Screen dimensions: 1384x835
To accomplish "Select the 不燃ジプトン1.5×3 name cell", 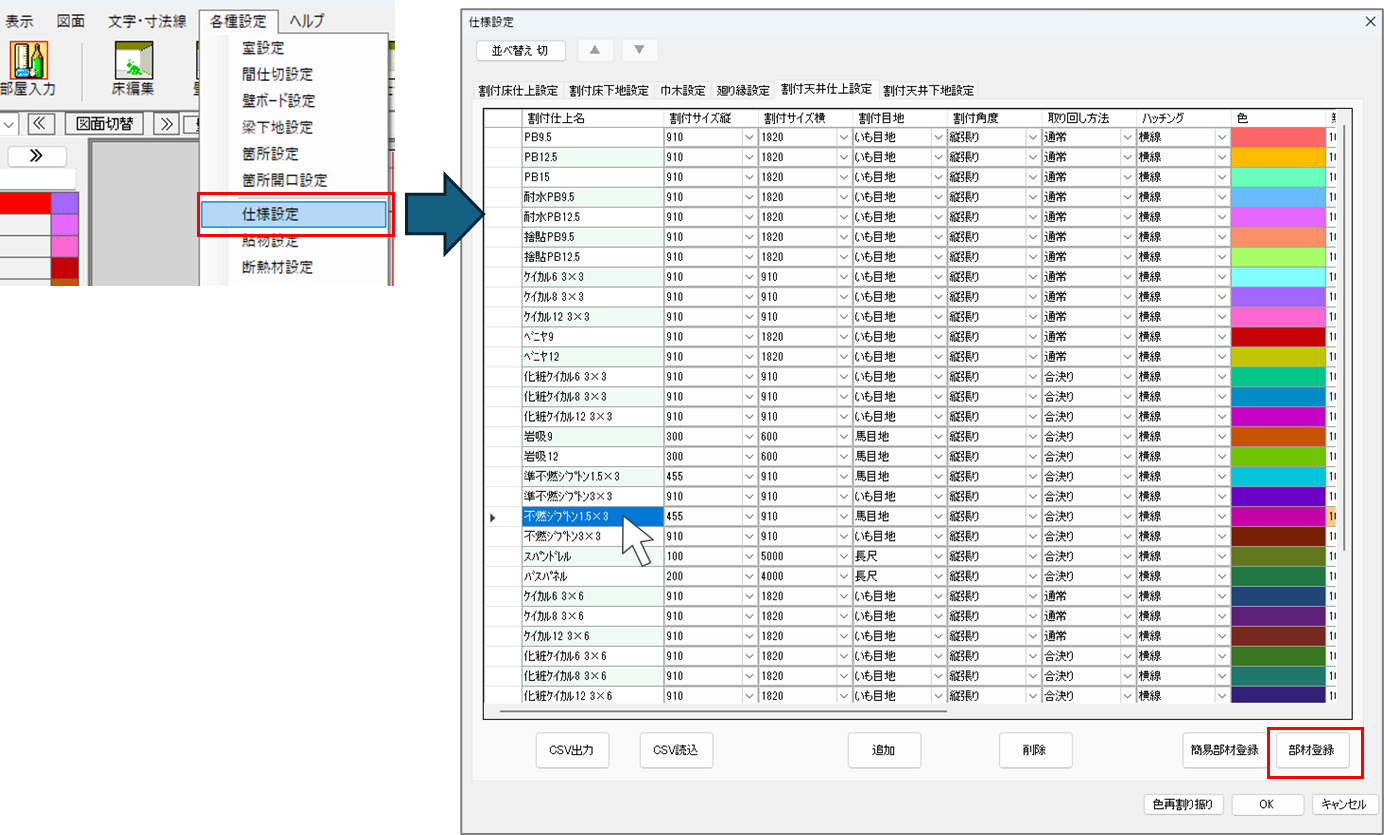I will (590, 517).
